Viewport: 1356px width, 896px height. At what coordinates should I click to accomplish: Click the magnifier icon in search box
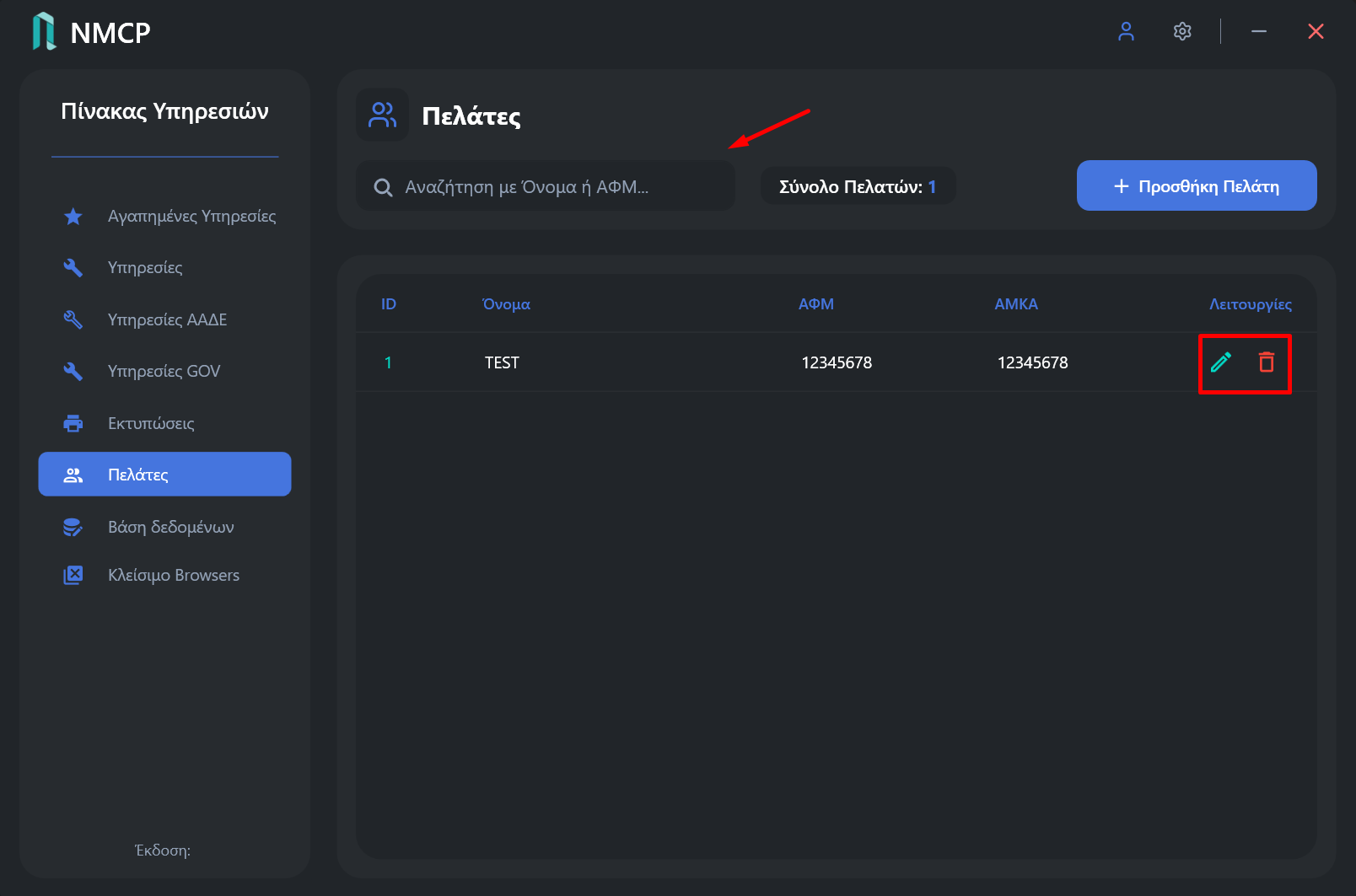pyautogui.click(x=383, y=187)
